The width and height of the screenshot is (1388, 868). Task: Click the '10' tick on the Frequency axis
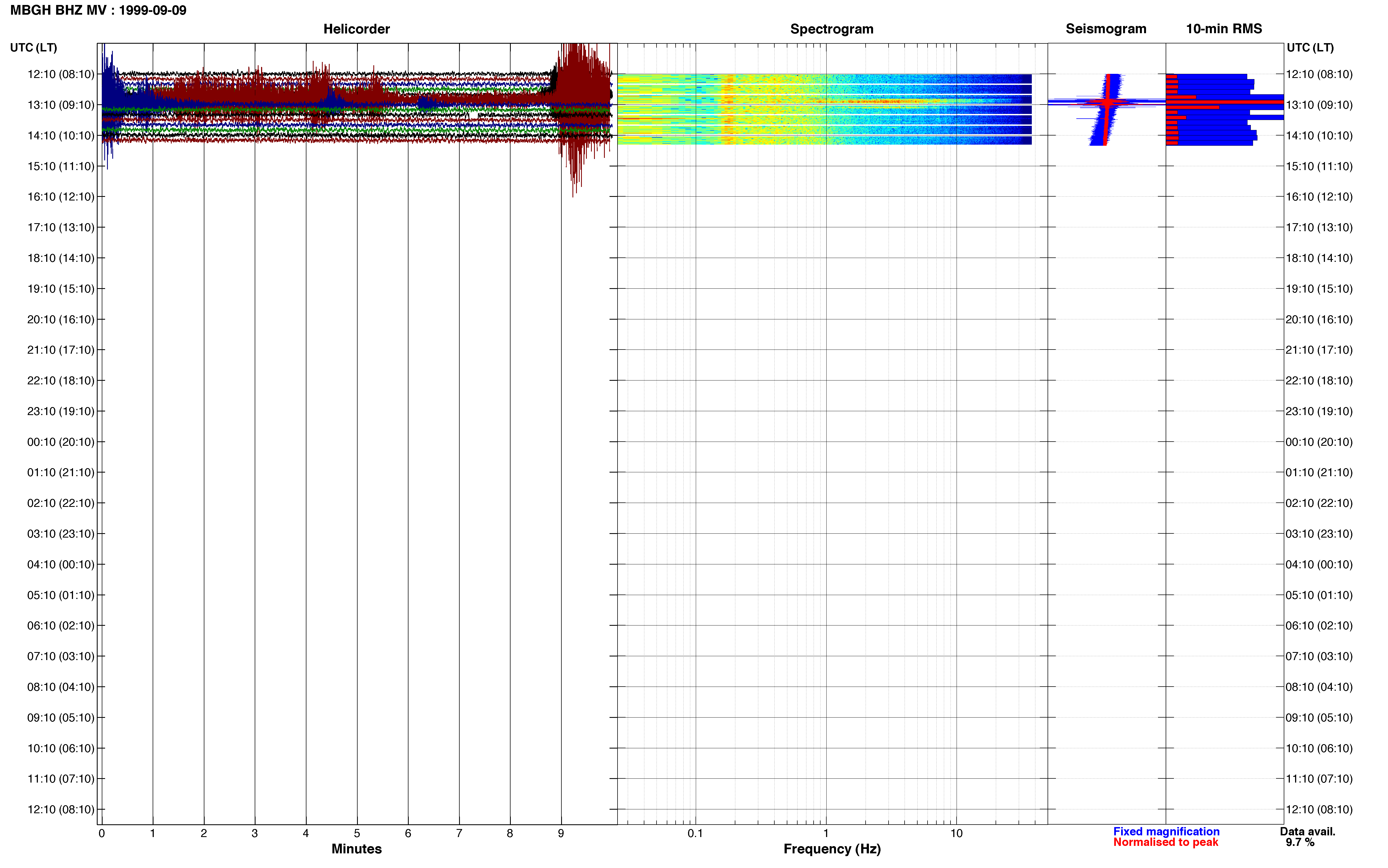pyautogui.click(x=956, y=833)
